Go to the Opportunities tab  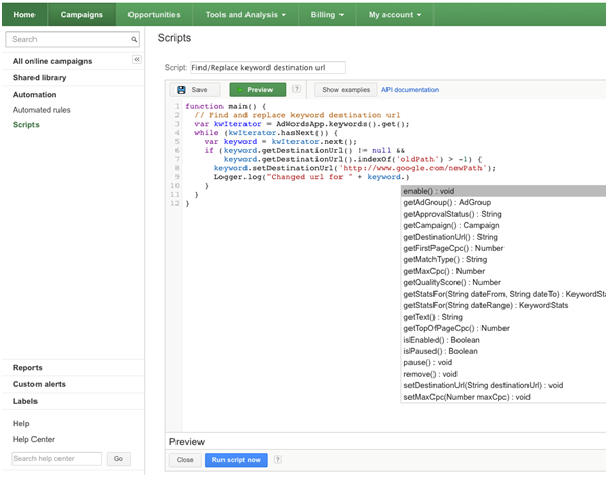pyautogui.click(x=154, y=15)
